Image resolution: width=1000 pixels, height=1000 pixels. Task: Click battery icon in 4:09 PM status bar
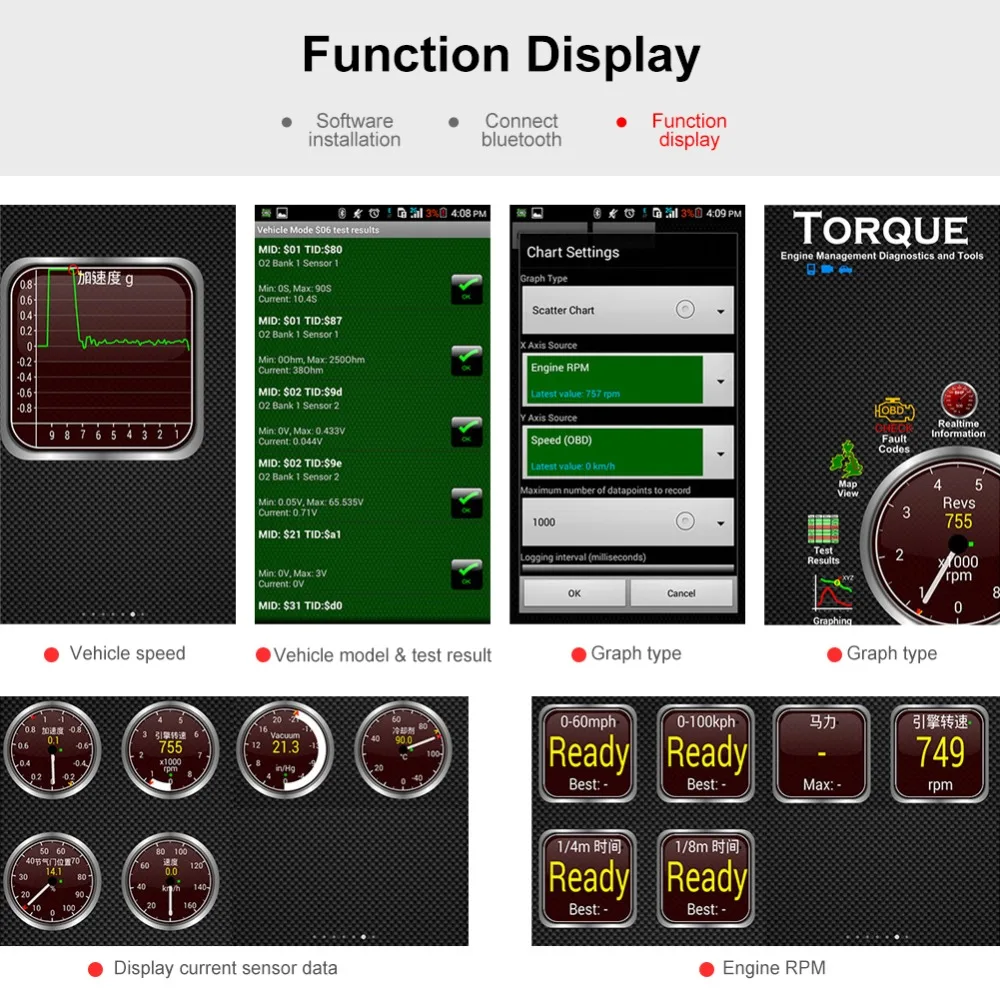698,213
